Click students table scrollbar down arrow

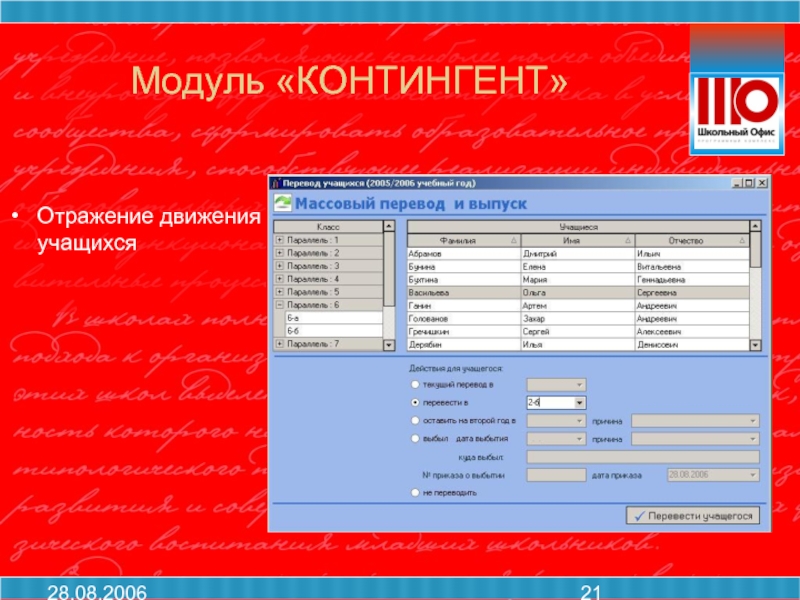[x=755, y=345]
